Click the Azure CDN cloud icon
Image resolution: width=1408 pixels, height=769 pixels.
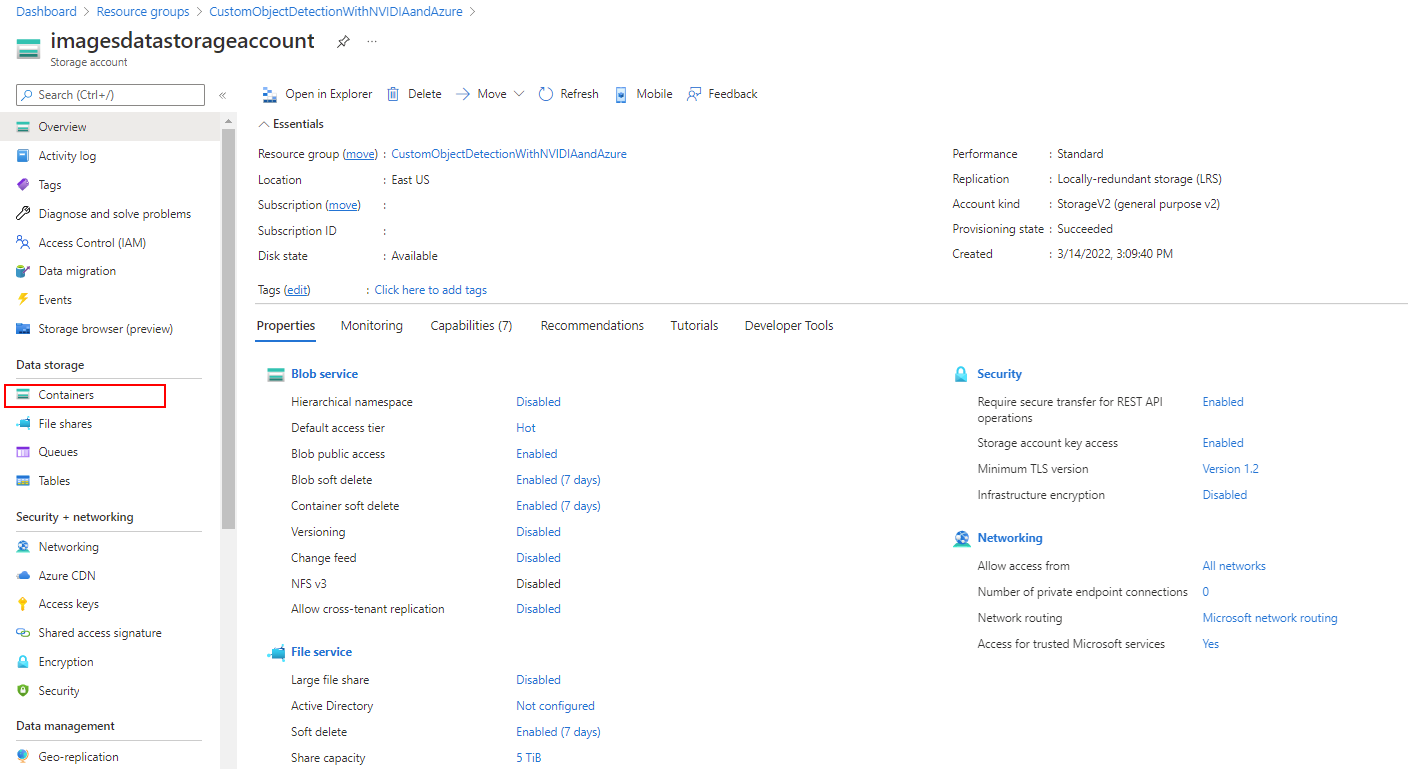23,576
